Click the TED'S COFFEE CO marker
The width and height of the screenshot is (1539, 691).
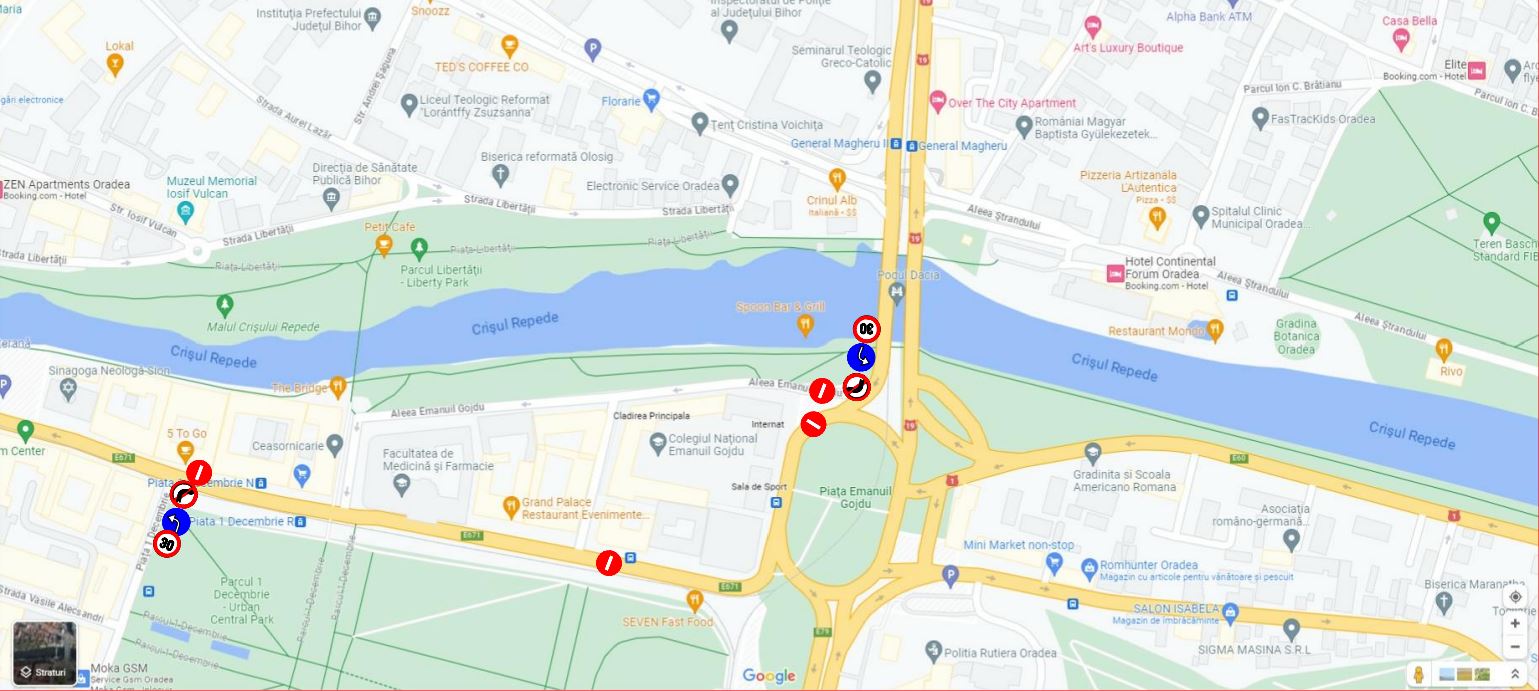coord(510,46)
